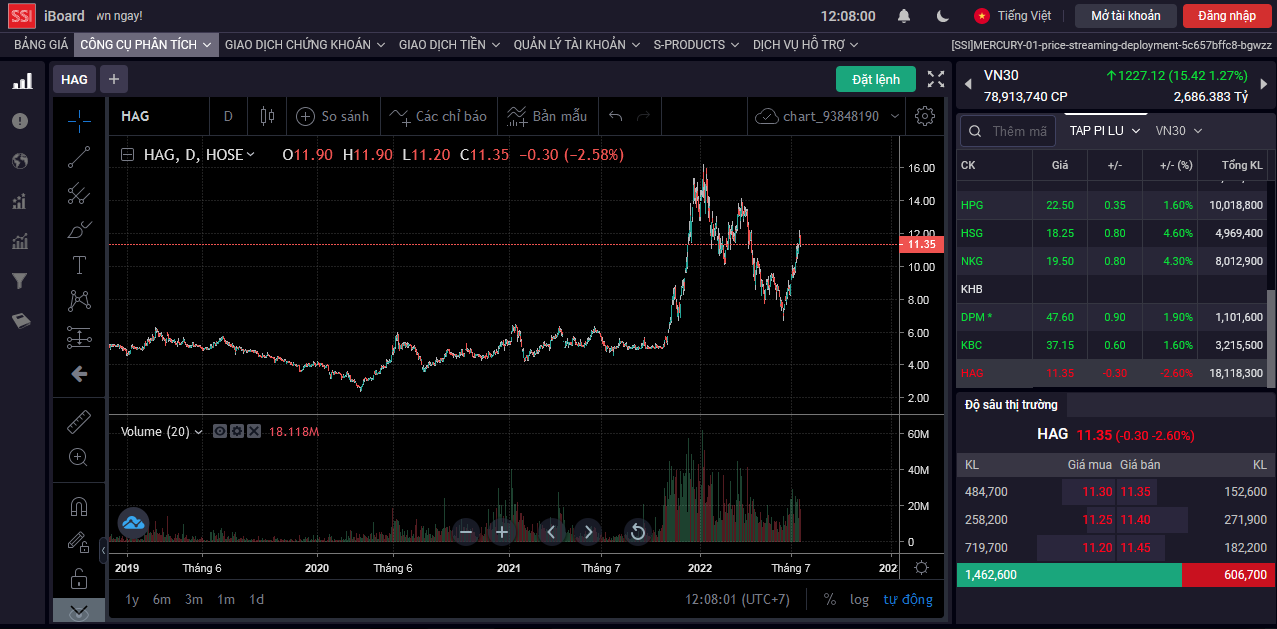Screen dimensions: 1277x629
Task: Open chart_93848190 saved layout dropdown
Action: pos(827,116)
